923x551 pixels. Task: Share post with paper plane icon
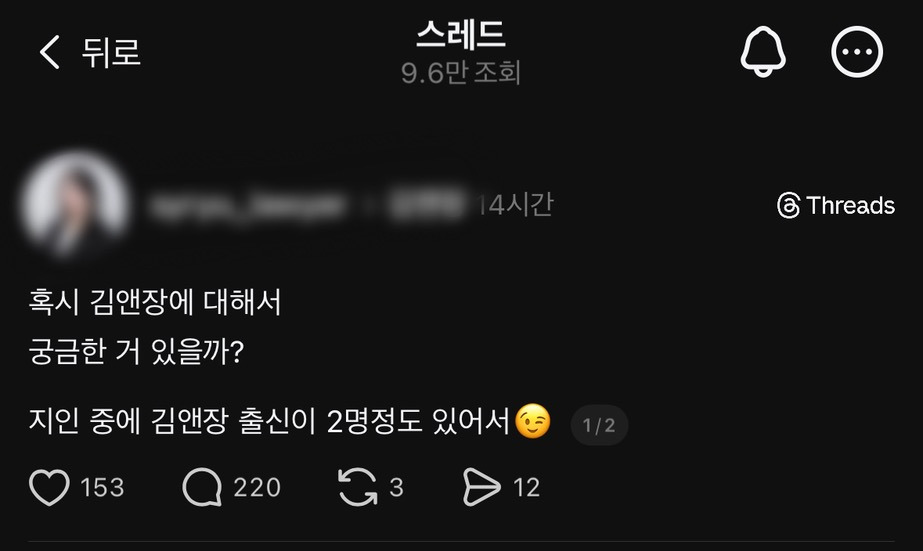[x=482, y=487]
